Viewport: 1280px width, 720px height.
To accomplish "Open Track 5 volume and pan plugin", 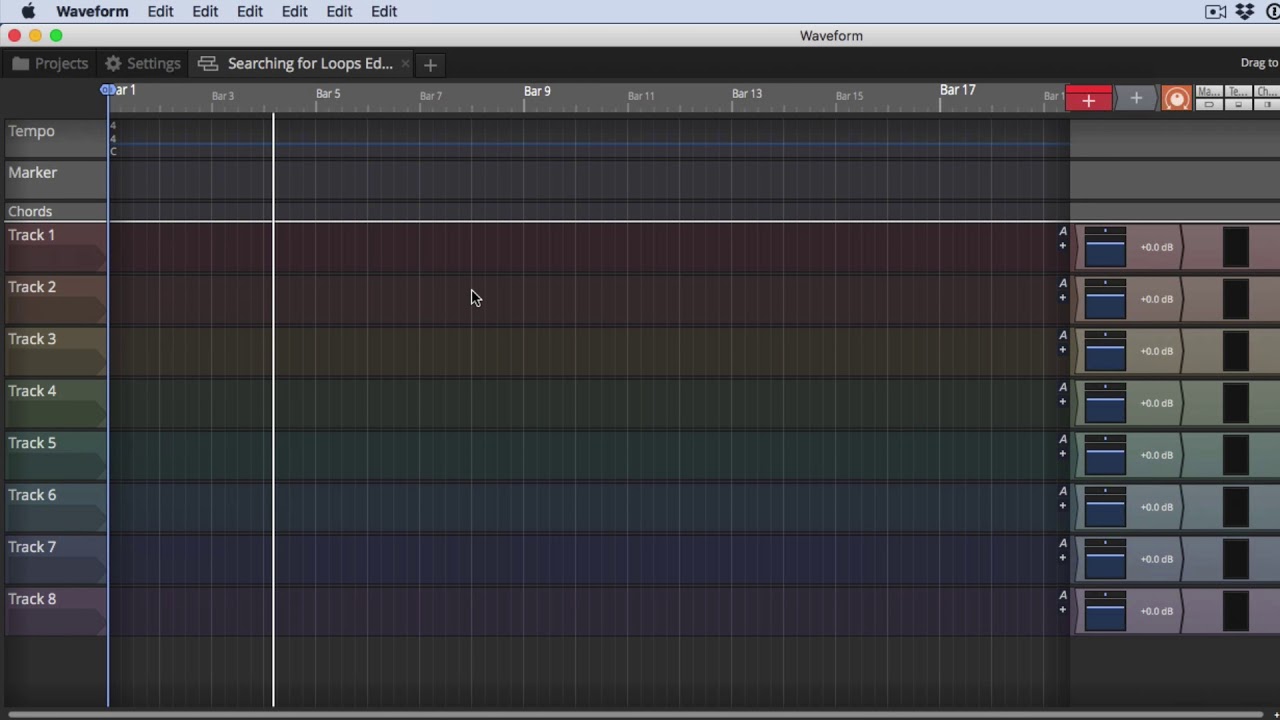I will (1105, 455).
